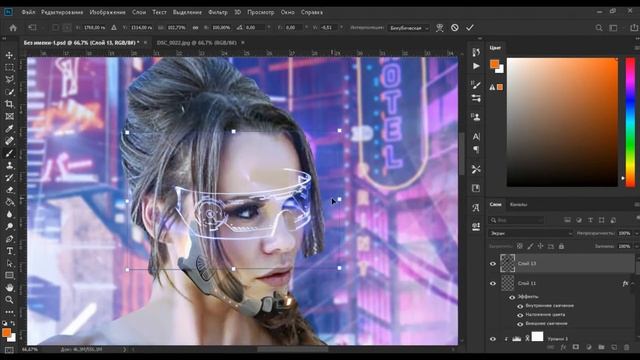Switch to DSC_0022.jpg document tab
This screenshot has height=360, width=640.
click(196, 42)
